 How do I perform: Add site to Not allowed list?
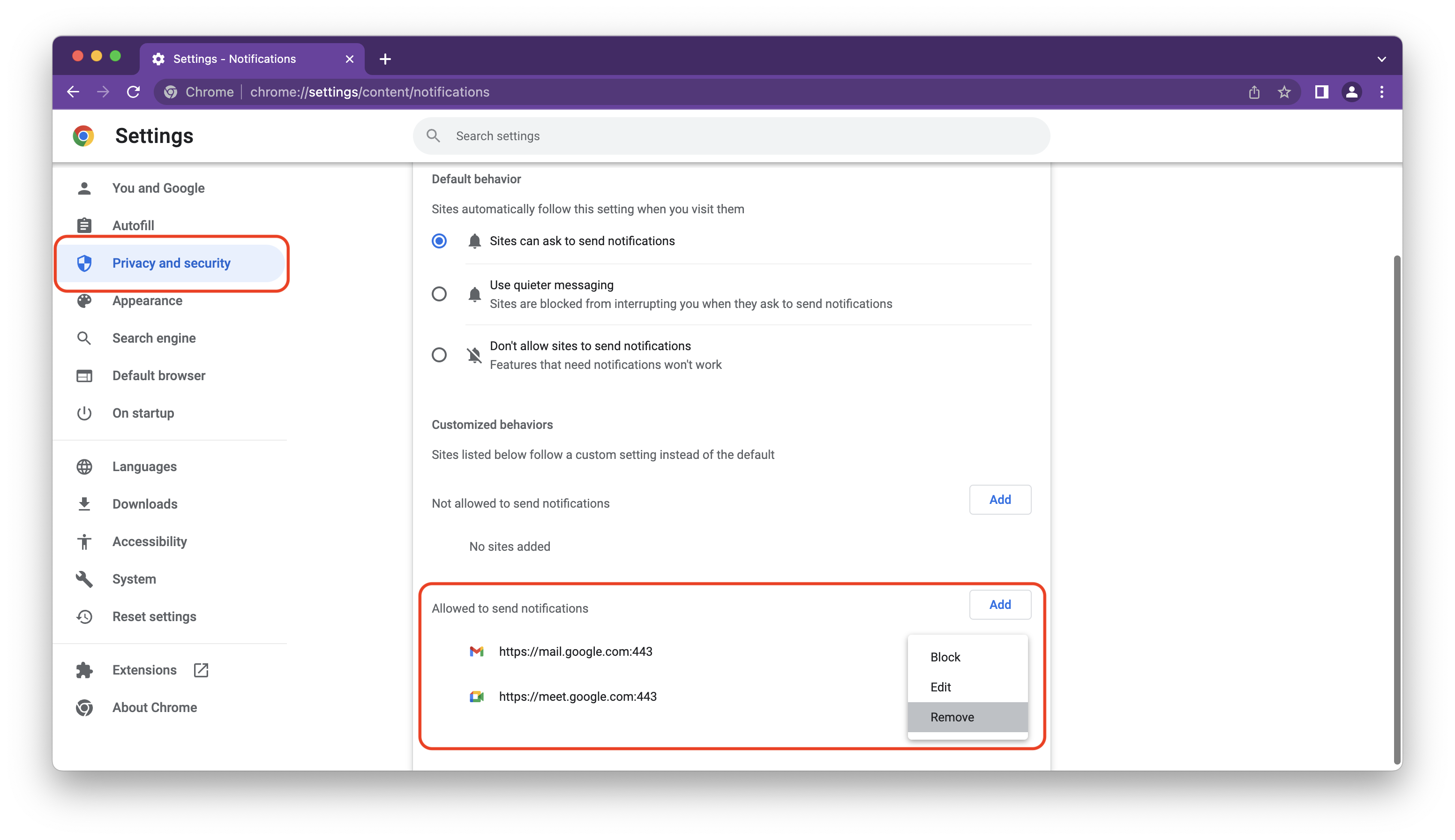coord(1000,500)
